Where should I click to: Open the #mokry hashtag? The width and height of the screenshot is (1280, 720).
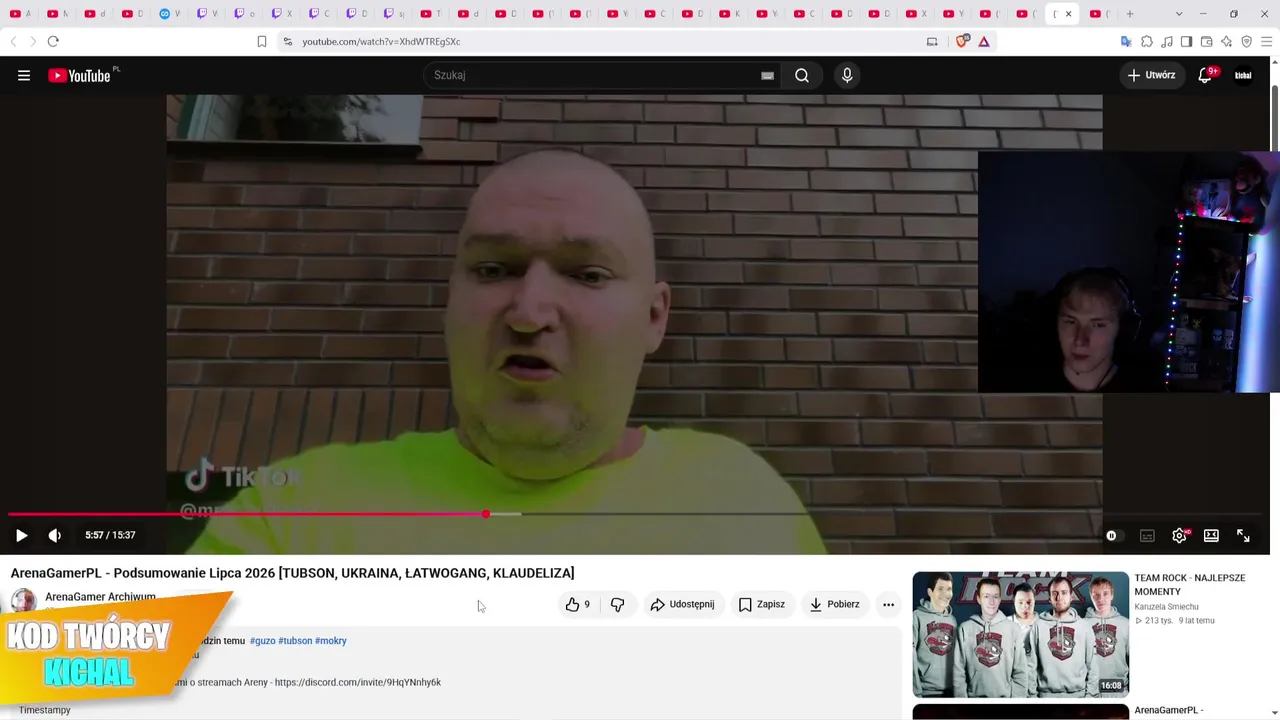pyautogui.click(x=331, y=641)
